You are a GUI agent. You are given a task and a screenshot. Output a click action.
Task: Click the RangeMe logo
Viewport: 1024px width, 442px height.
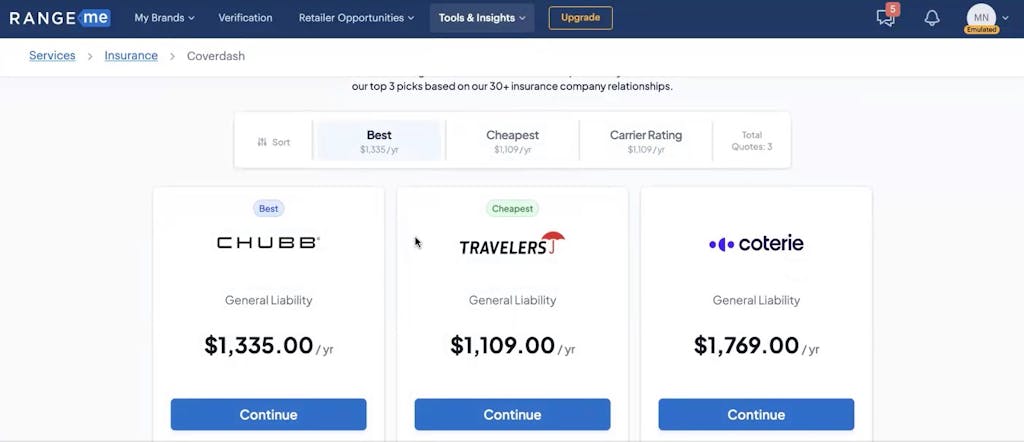60,18
